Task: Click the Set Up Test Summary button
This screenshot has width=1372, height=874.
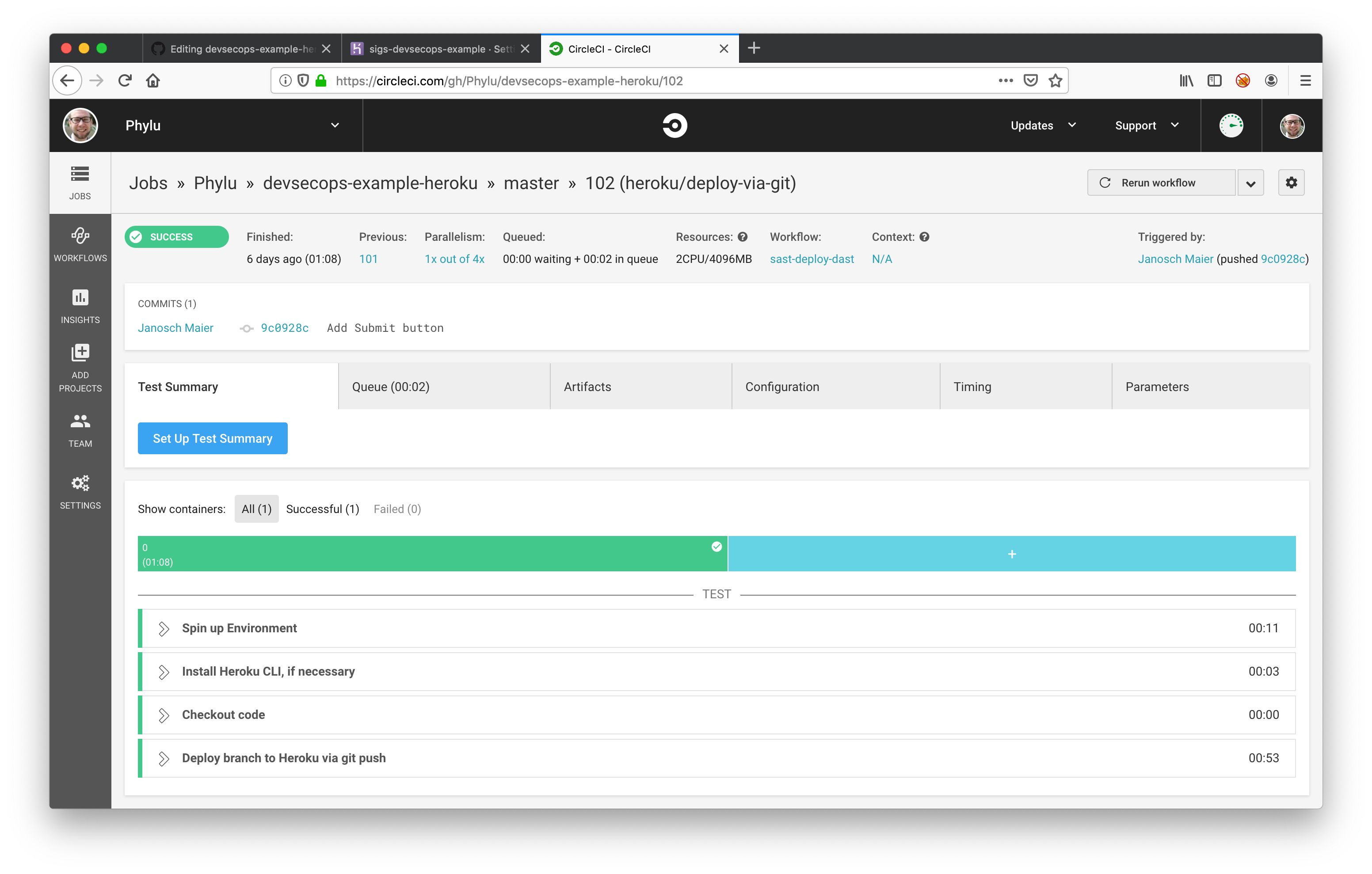Action: (213, 438)
